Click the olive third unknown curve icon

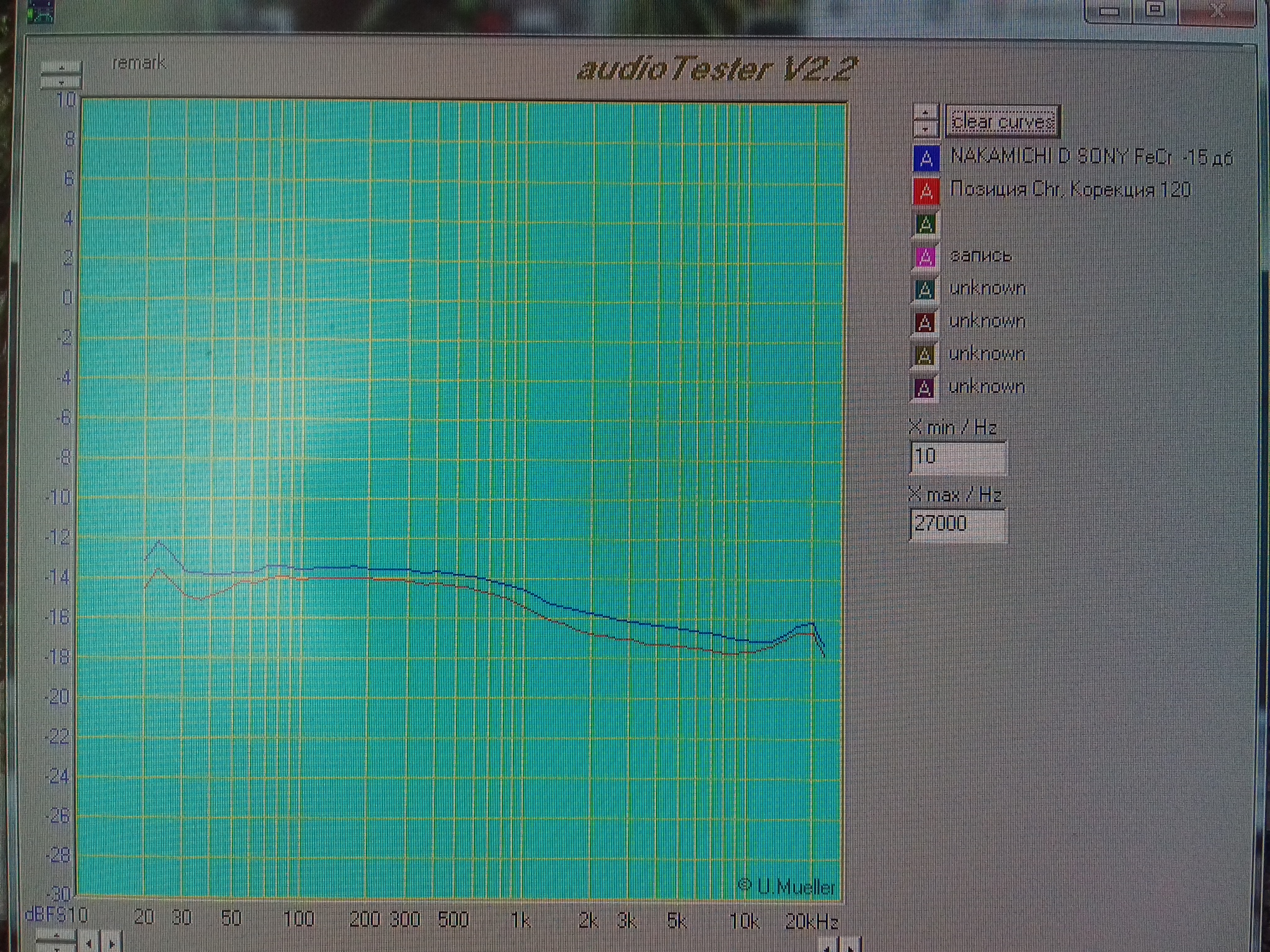click(x=924, y=355)
